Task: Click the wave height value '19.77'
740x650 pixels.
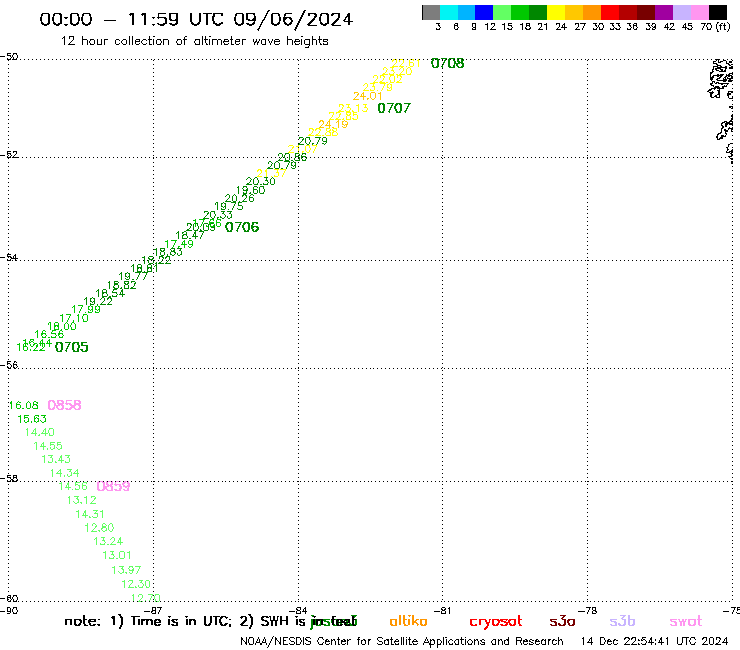Action: tap(133, 277)
